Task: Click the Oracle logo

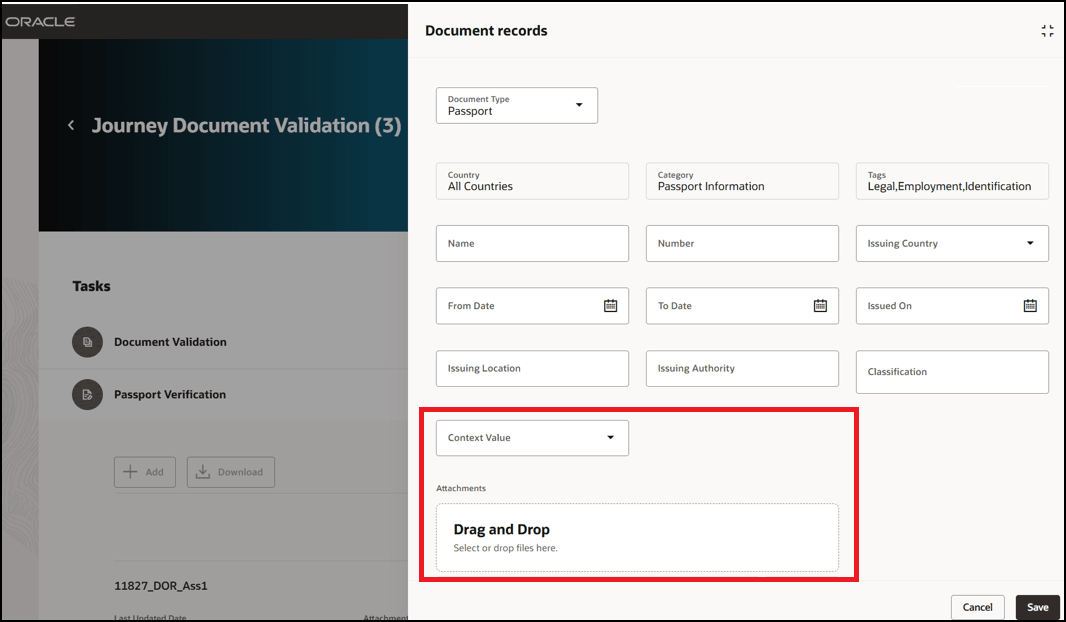Action: point(40,22)
